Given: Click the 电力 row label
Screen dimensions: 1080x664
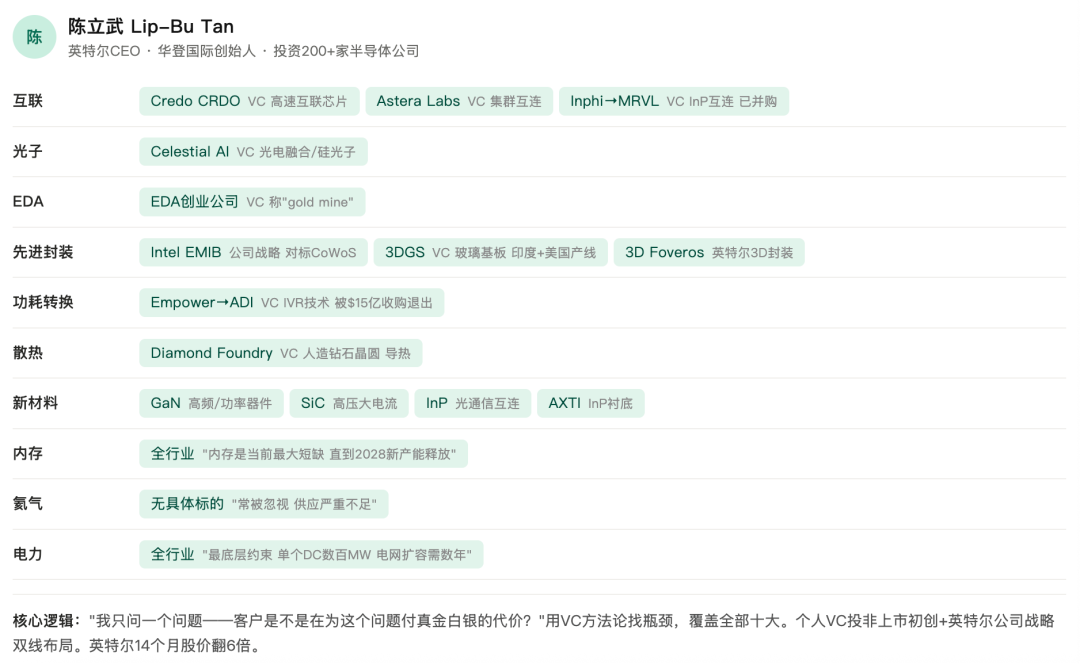Looking at the screenshot, I should coord(28,554).
